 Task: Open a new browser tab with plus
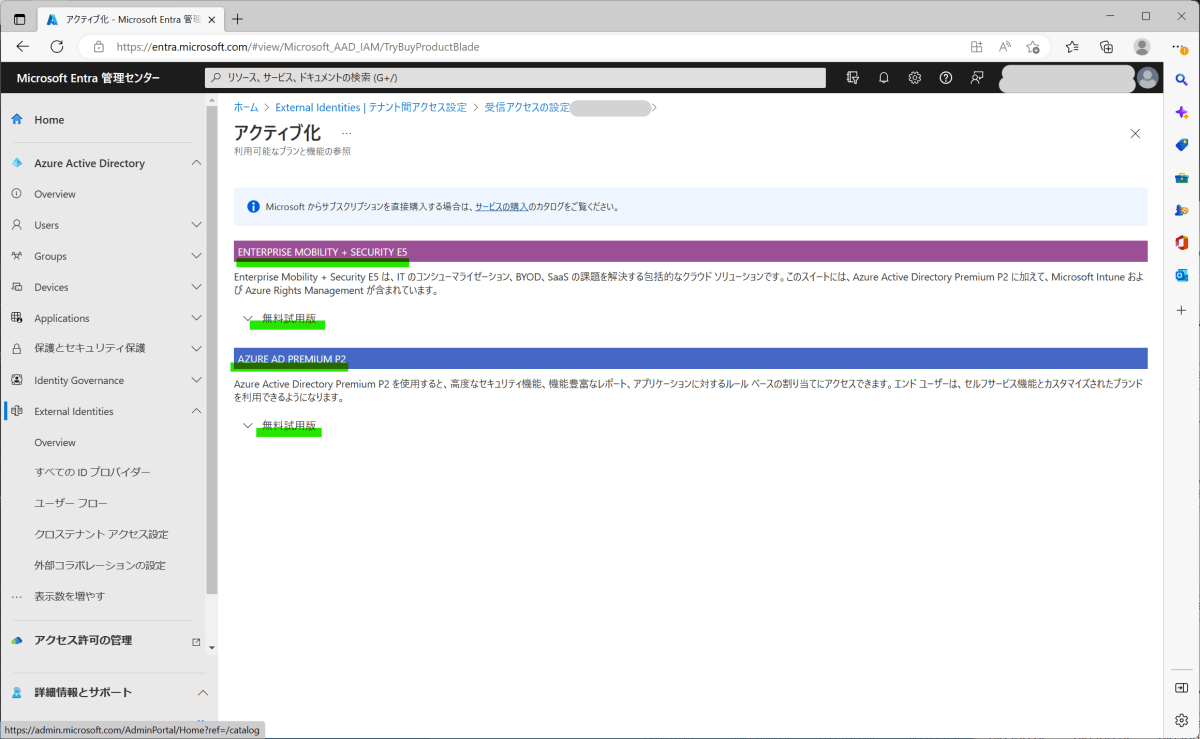237,18
